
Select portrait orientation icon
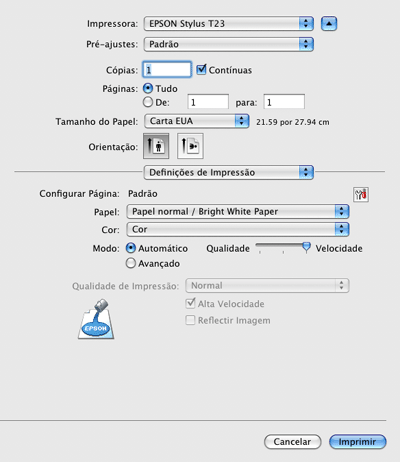point(156,146)
